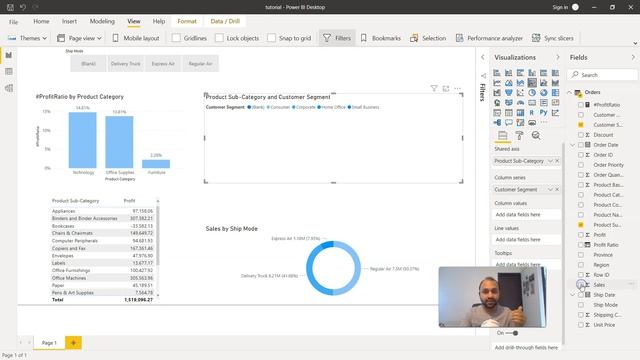Open the Page view dropdown
This screenshot has height=360, width=640.
point(79,38)
